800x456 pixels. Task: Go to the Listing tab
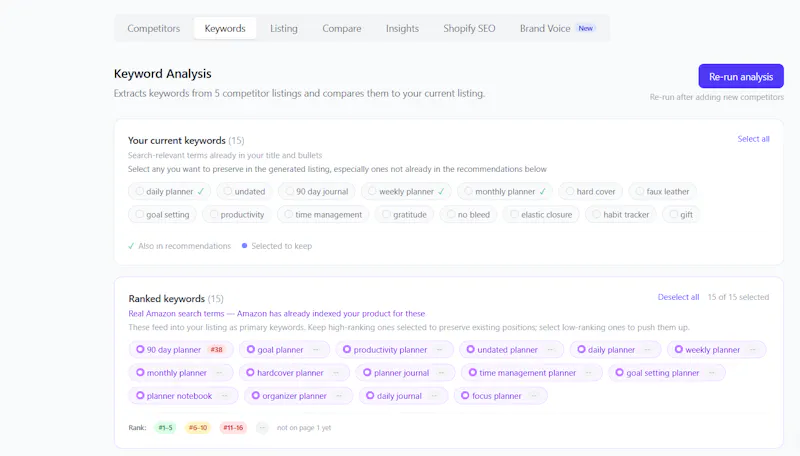point(284,29)
